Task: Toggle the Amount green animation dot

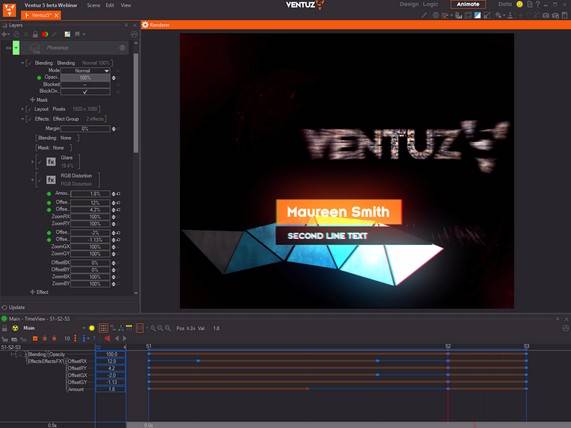Action: pos(49,194)
